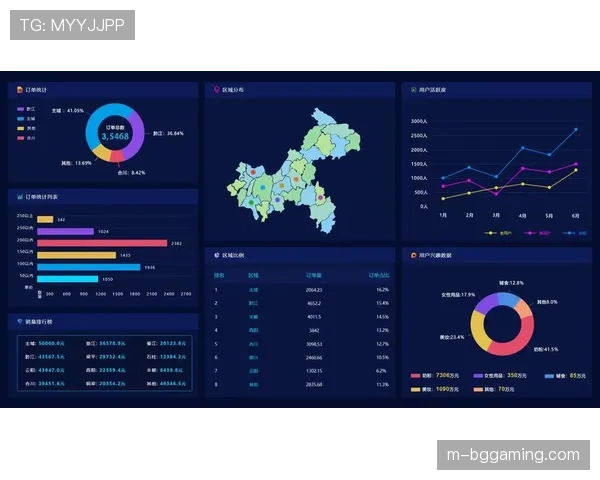Click the 6月 peak point on blue line

[x=575, y=129]
